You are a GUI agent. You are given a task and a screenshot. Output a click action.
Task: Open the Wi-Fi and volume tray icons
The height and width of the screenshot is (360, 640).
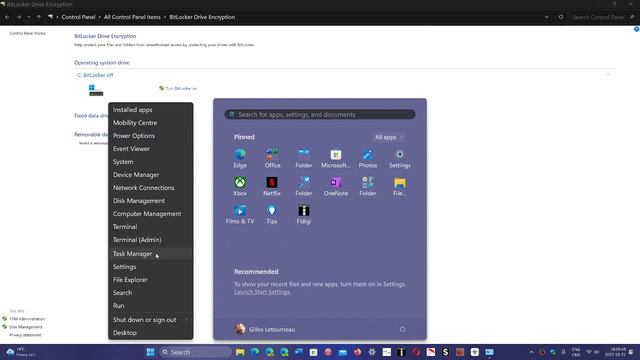(x=593, y=352)
